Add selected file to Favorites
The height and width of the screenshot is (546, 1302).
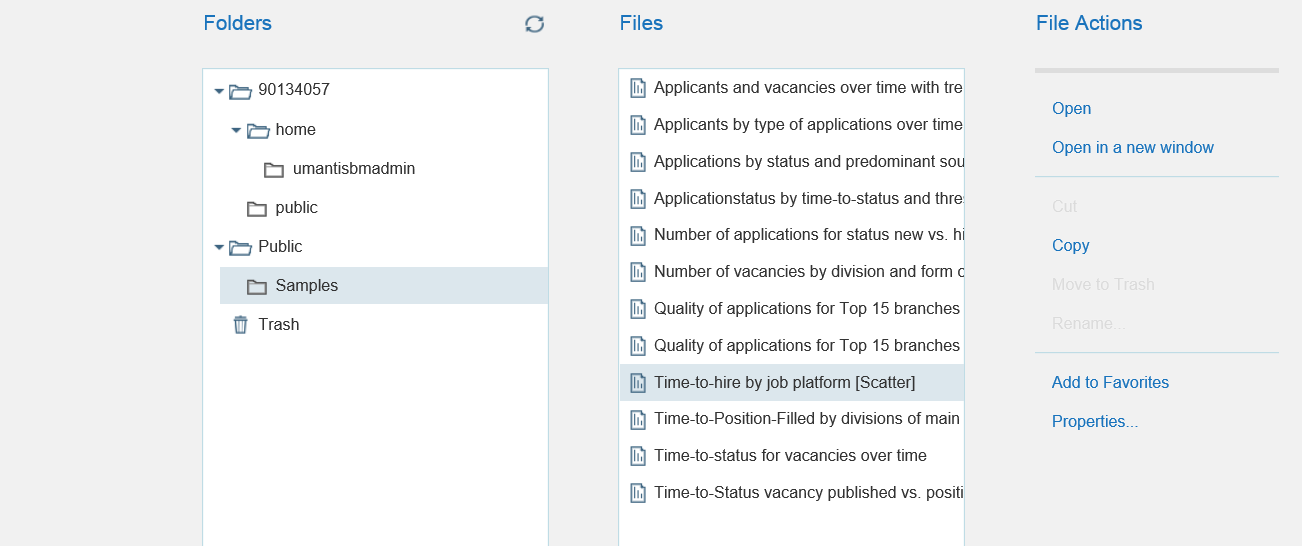click(1110, 383)
